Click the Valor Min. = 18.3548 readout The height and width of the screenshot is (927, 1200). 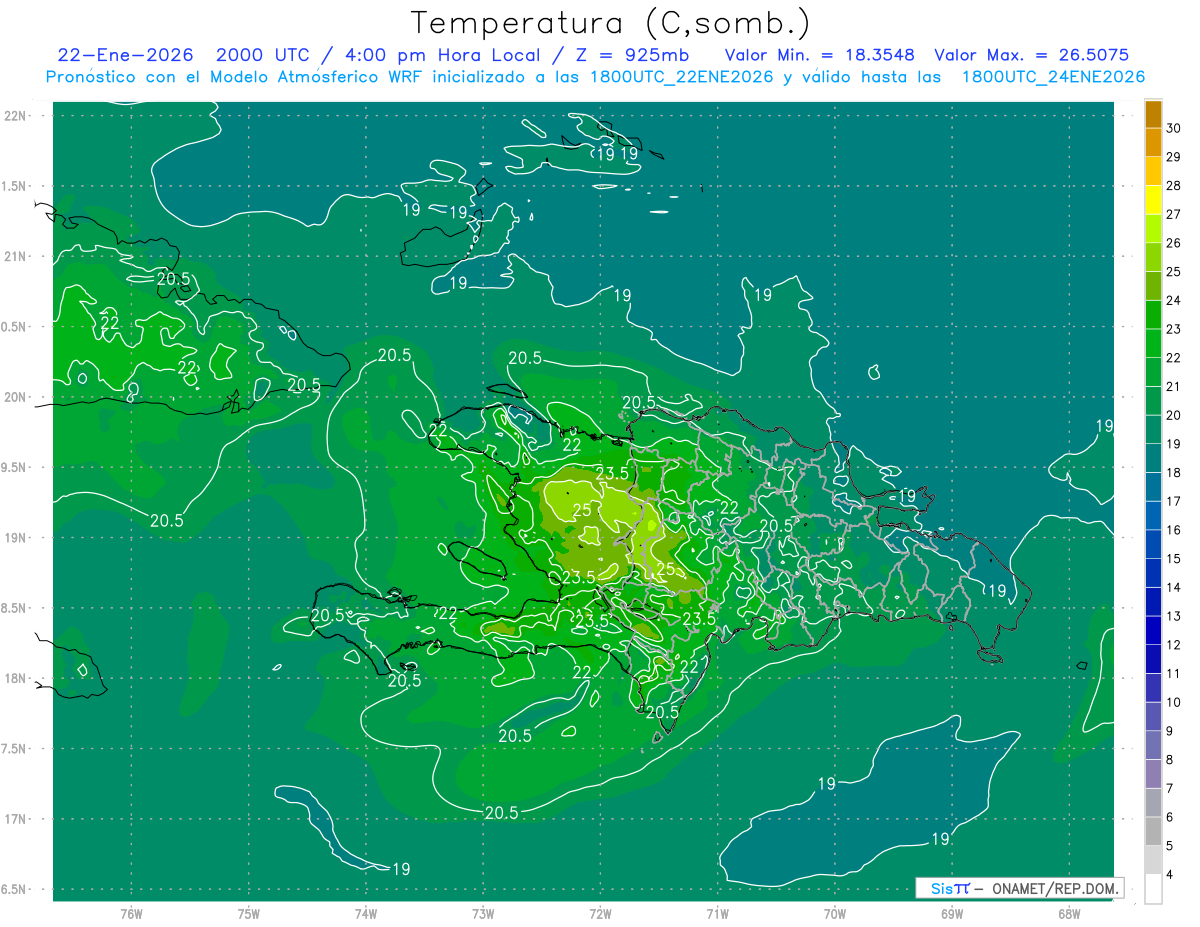tap(819, 55)
